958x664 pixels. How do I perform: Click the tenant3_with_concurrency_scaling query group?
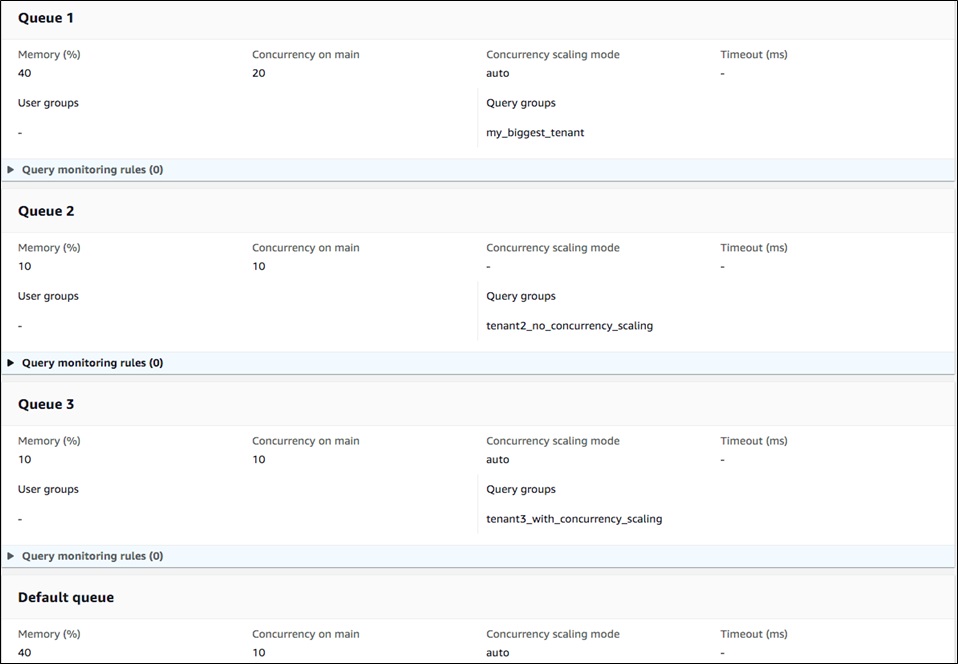(574, 519)
